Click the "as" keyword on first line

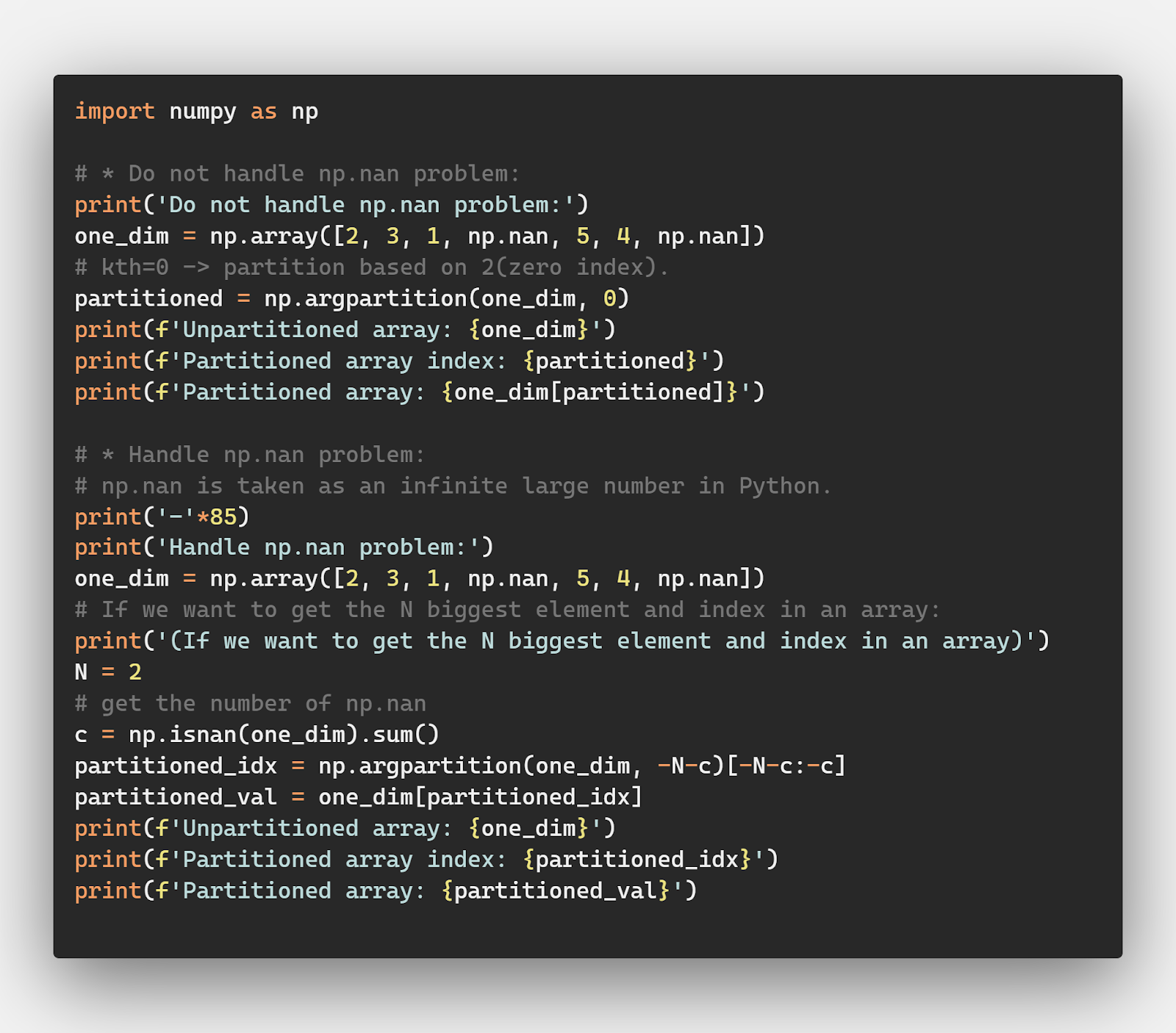pos(263,112)
